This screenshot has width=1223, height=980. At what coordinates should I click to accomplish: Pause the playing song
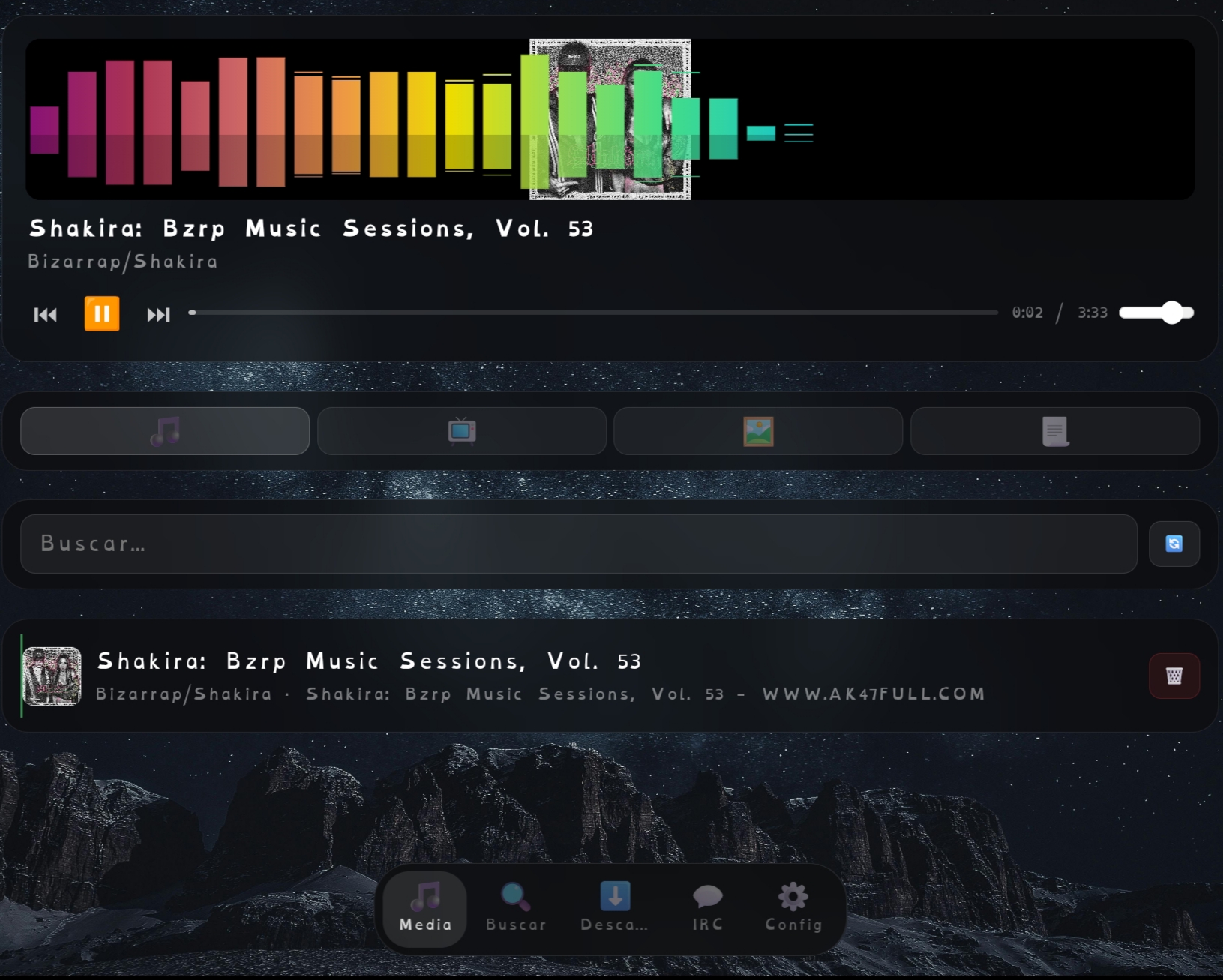[102, 313]
